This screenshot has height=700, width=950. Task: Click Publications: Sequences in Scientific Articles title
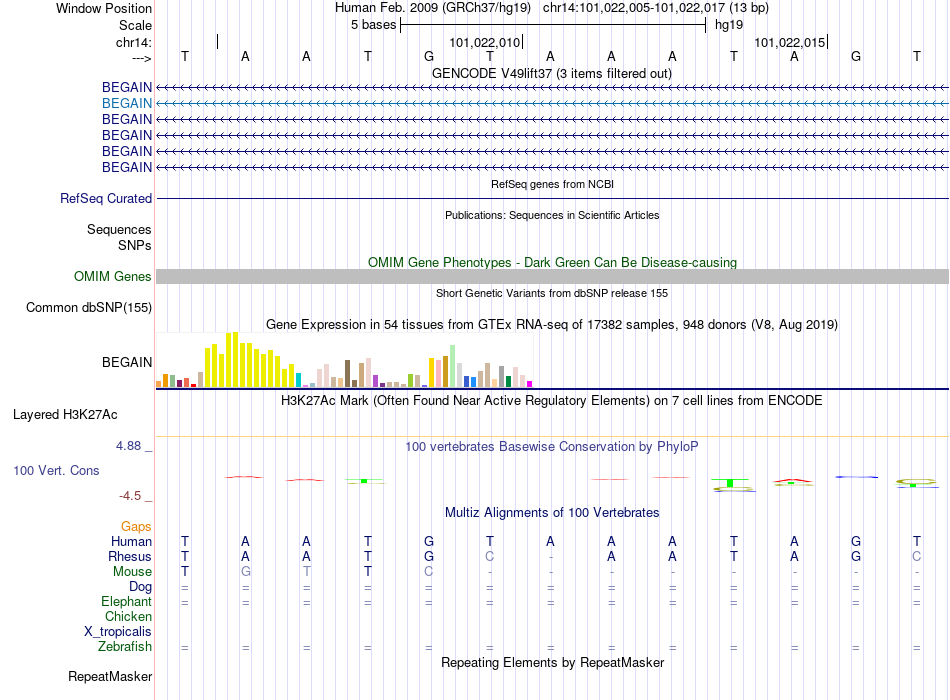click(552, 215)
